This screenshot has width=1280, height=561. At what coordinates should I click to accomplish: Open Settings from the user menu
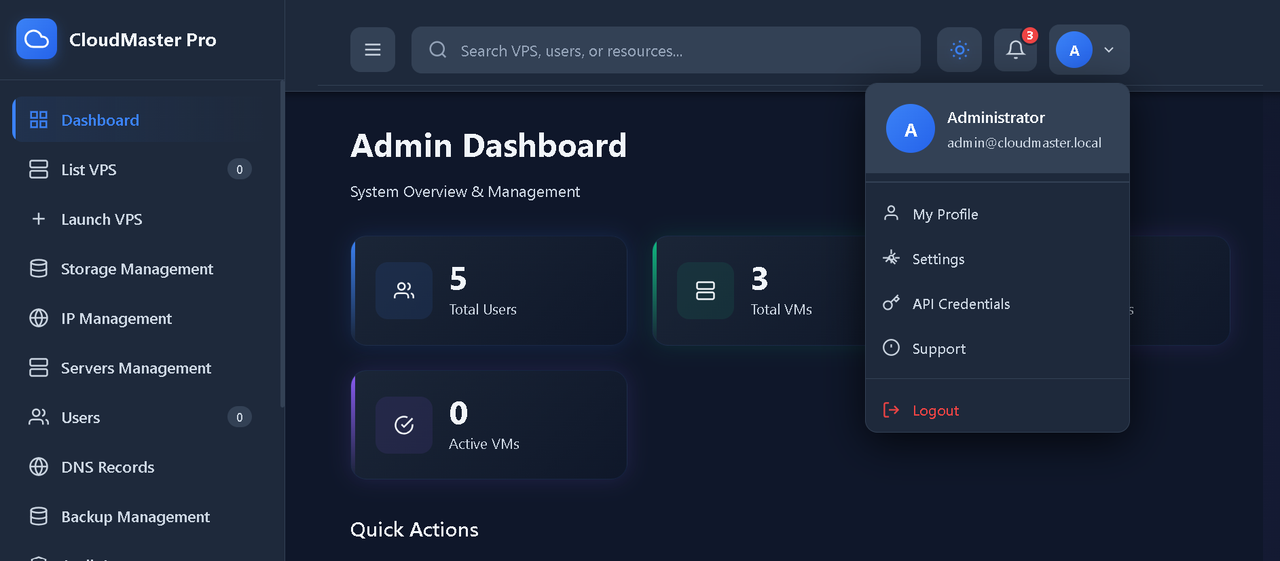[x=997, y=259]
